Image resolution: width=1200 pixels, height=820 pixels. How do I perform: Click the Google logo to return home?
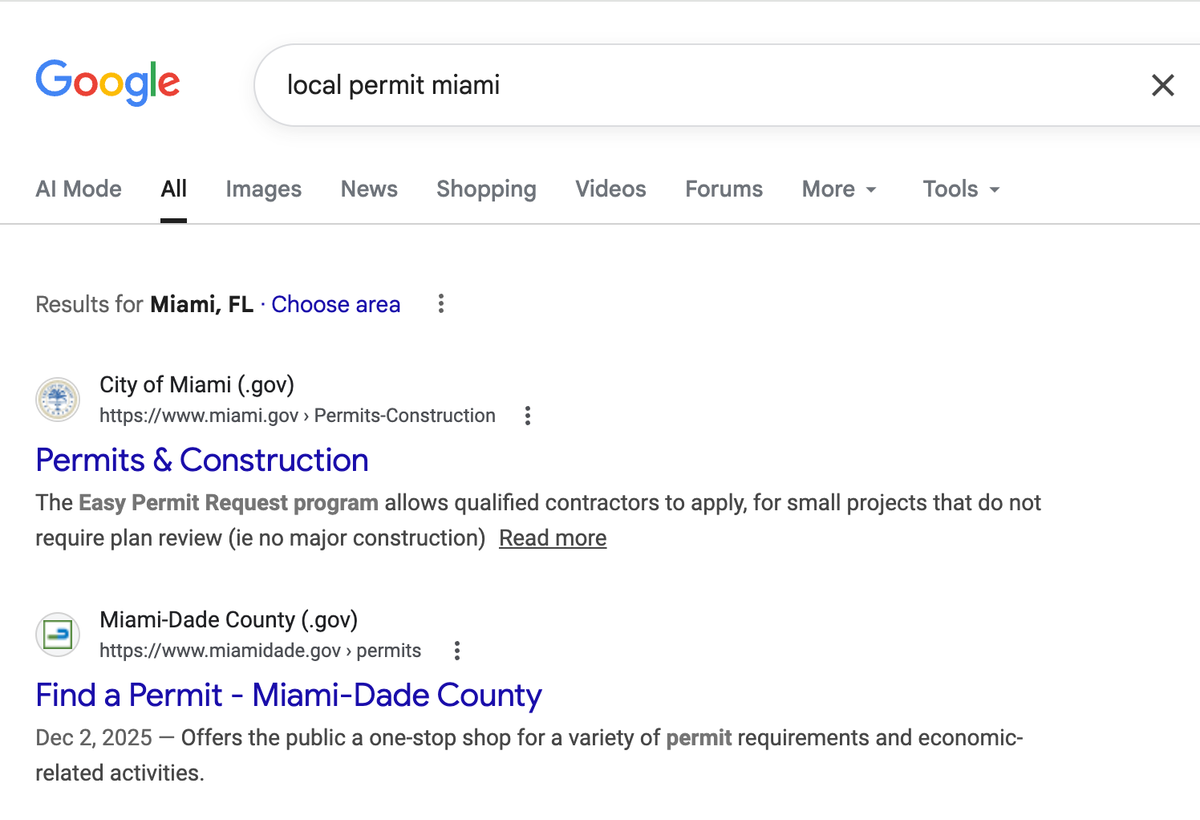coord(107,84)
